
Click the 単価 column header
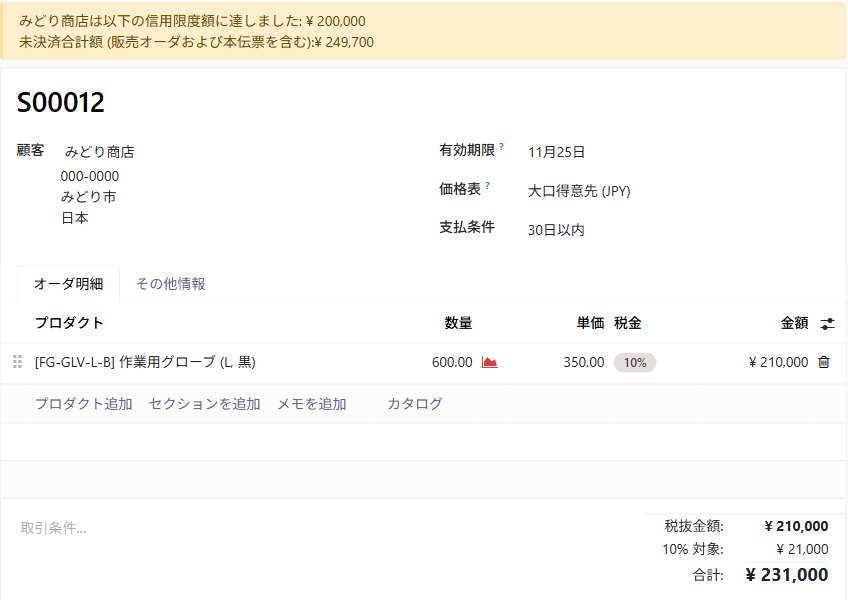pos(590,323)
